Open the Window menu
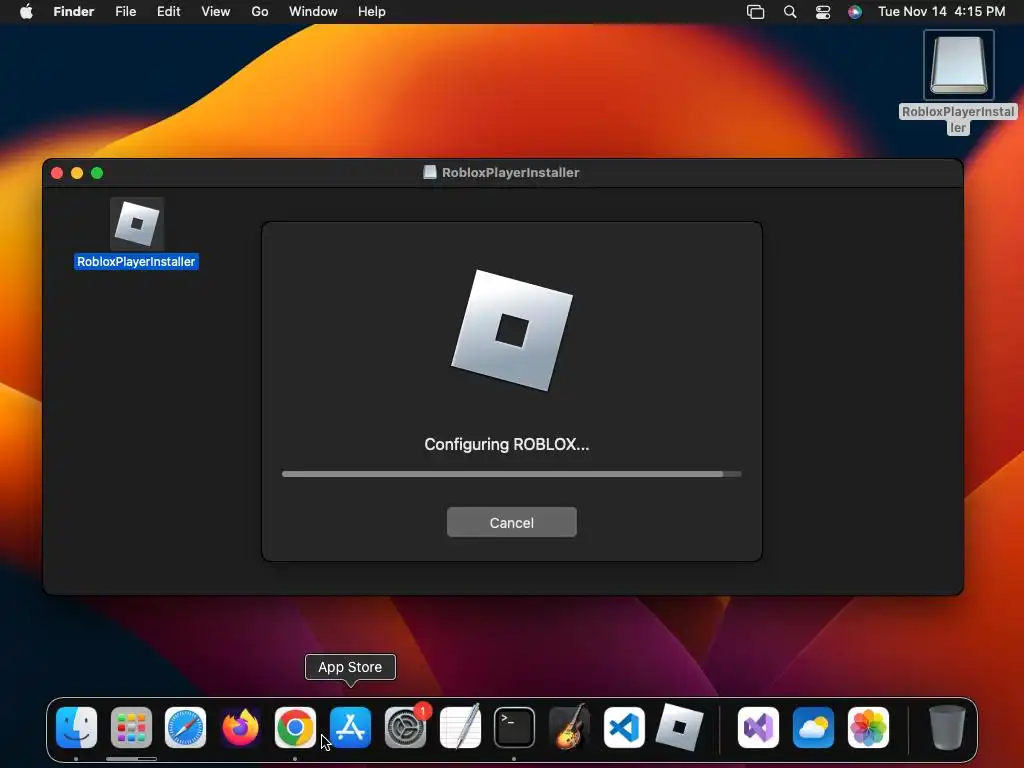1024x768 pixels. [313, 12]
